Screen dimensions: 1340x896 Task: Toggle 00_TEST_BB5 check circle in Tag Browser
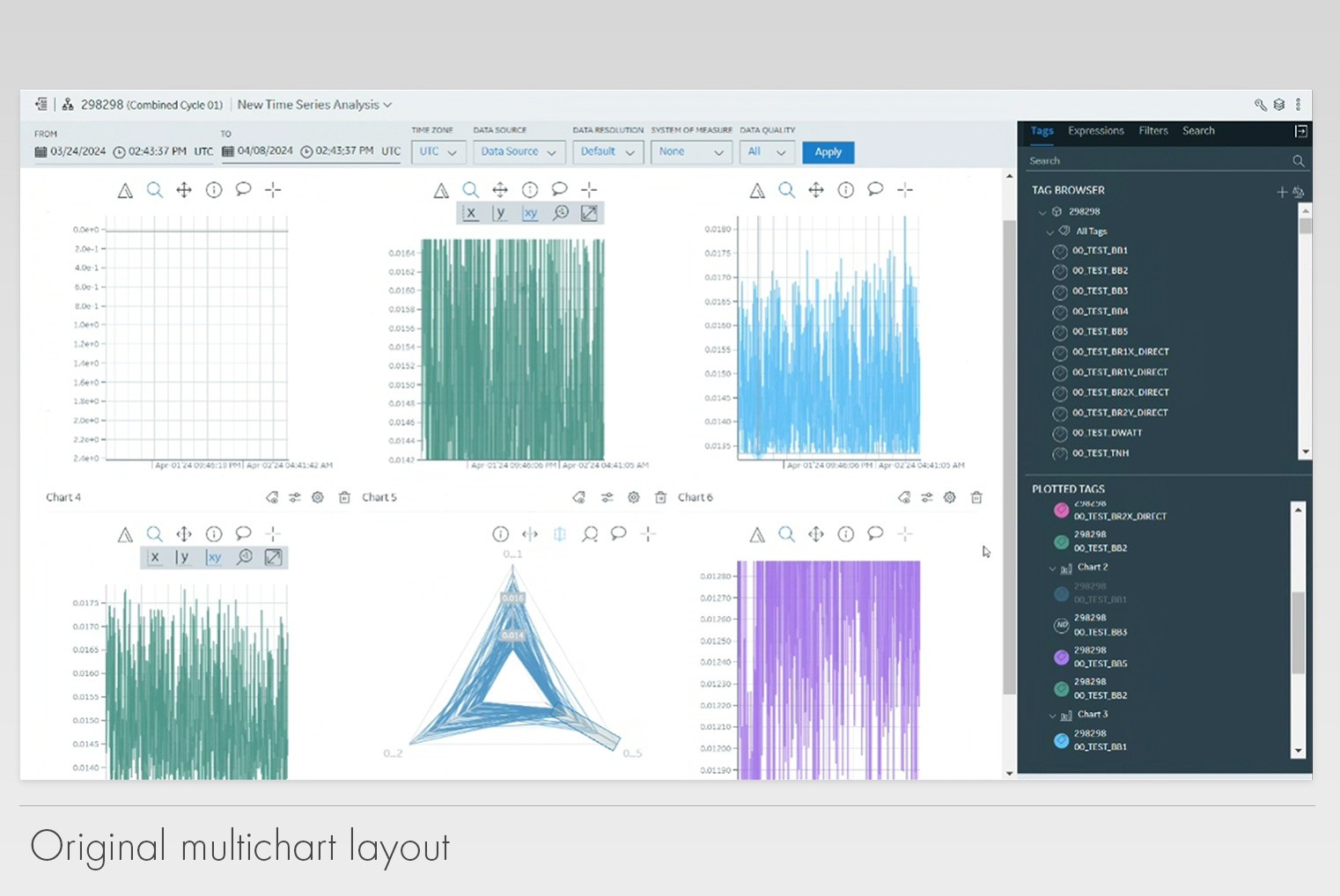[1060, 333]
